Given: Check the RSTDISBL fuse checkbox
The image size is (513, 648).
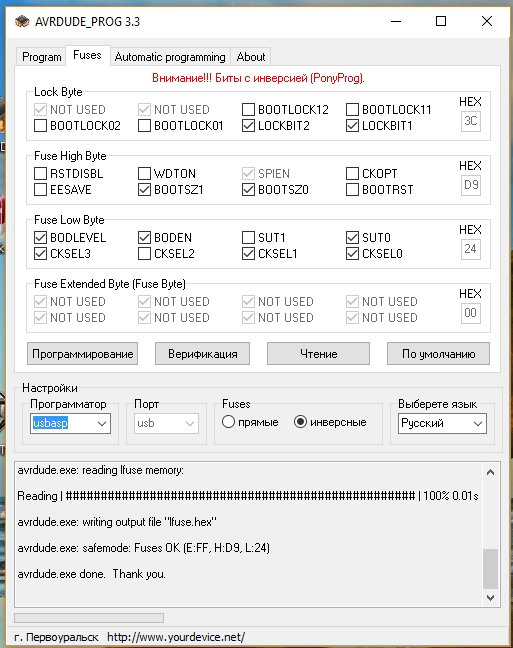Looking at the screenshot, I should 40,174.
